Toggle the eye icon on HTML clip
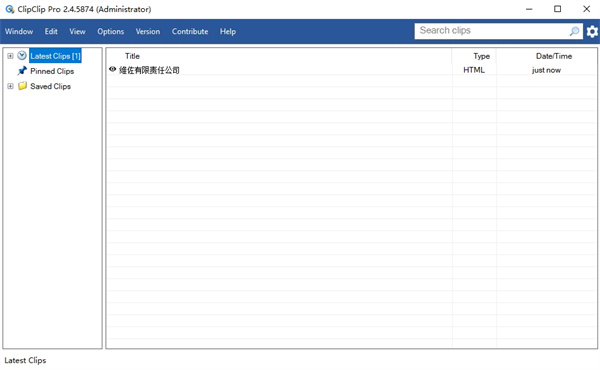Viewport: 600px width, 370px height. tap(112, 69)
